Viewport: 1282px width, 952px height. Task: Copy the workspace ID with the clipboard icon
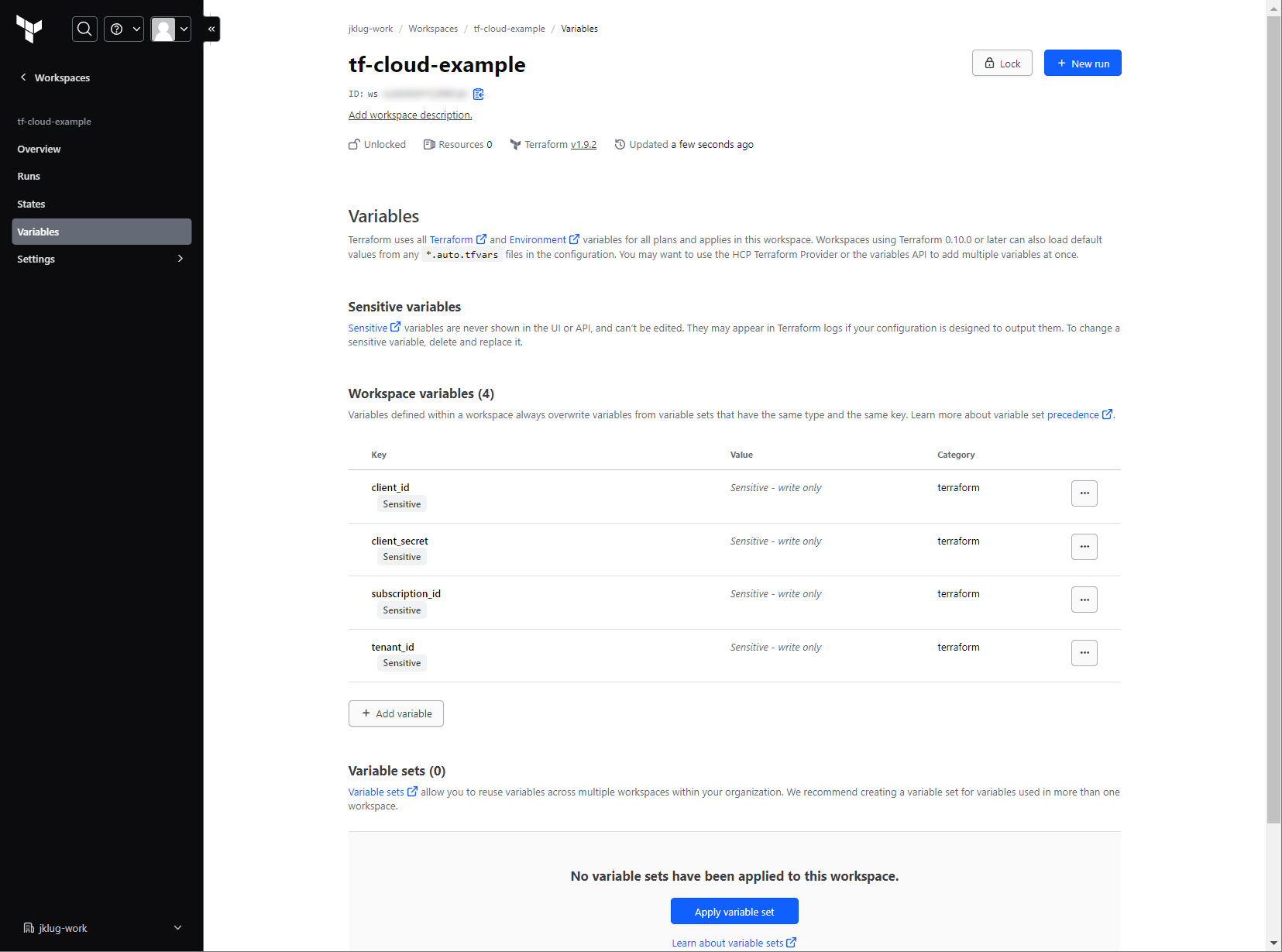point(479,95)
